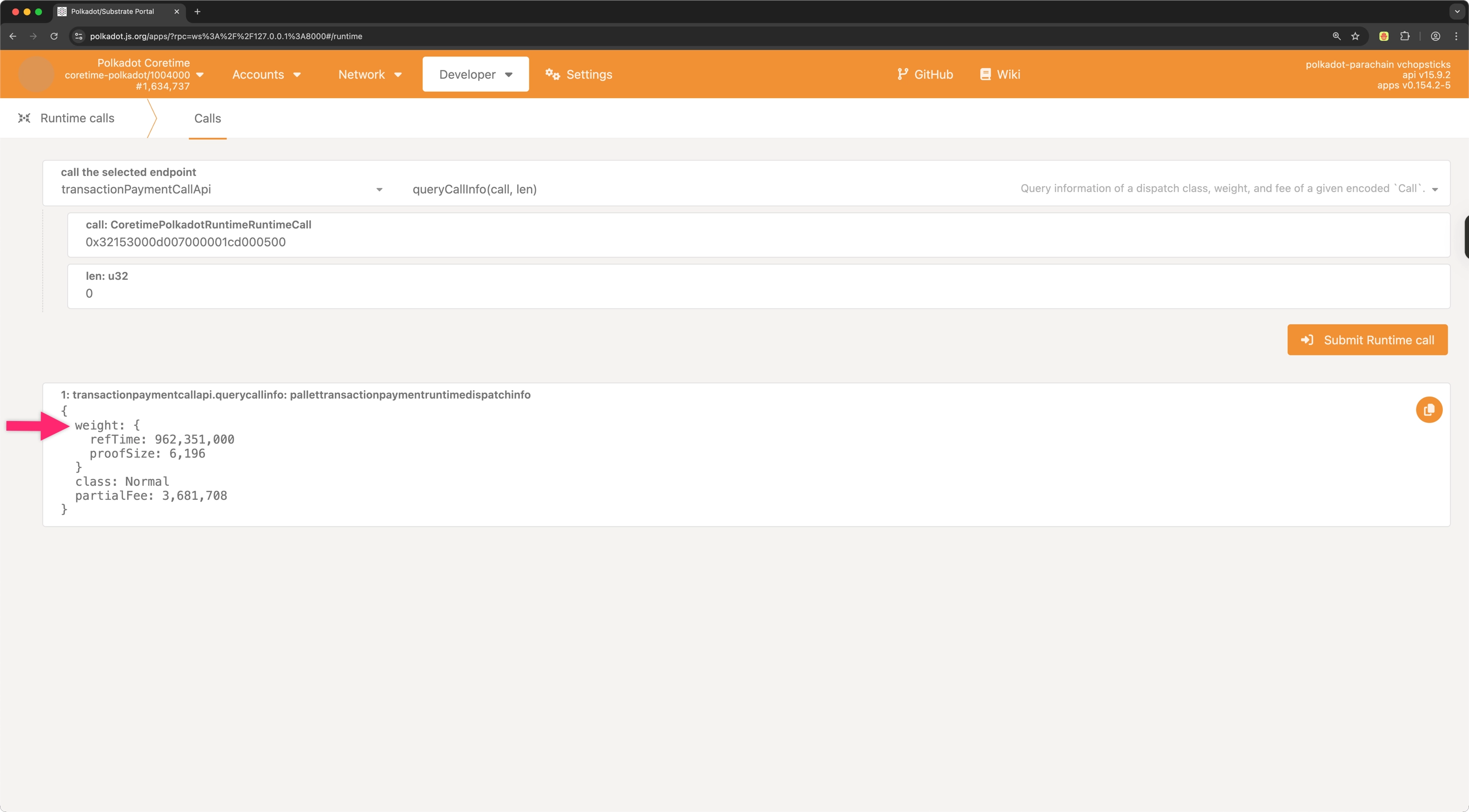Select the Polkadot/Substrate Portal browser tab

(119, 11)
